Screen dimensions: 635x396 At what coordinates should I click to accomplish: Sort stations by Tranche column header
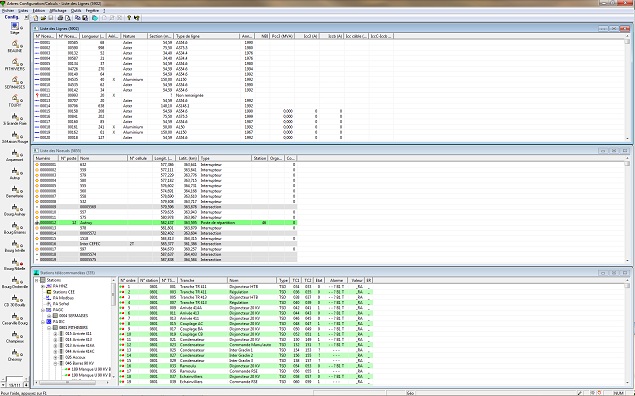point(202,280)
